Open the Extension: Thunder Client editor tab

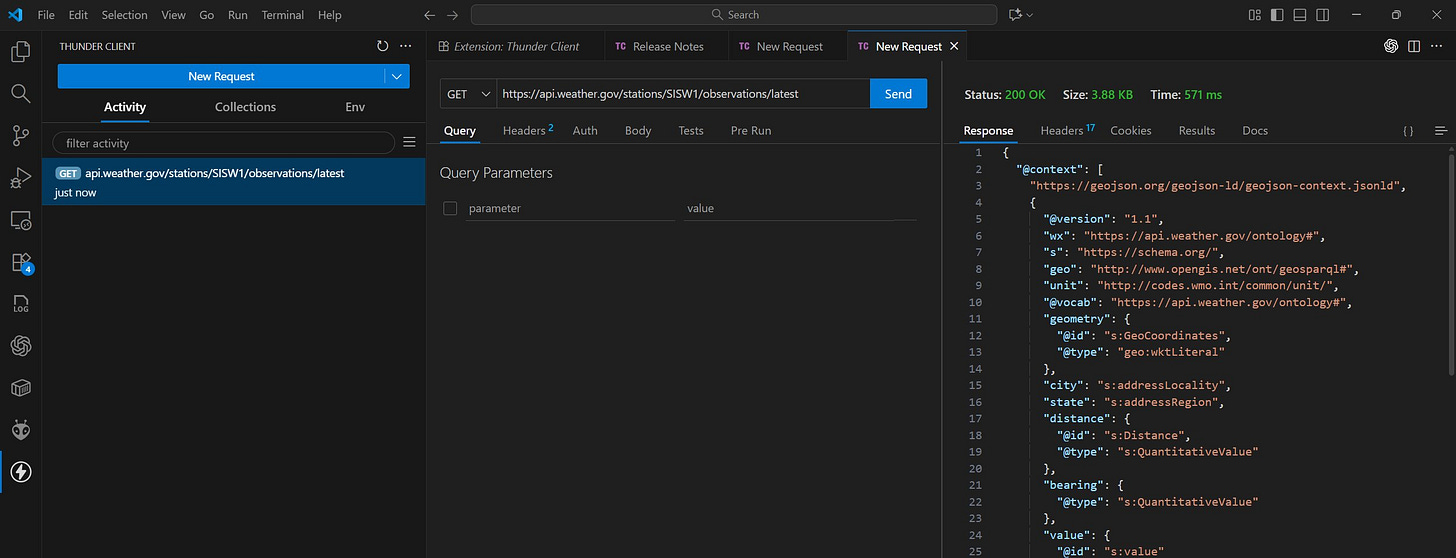click(x=516, y=46)
